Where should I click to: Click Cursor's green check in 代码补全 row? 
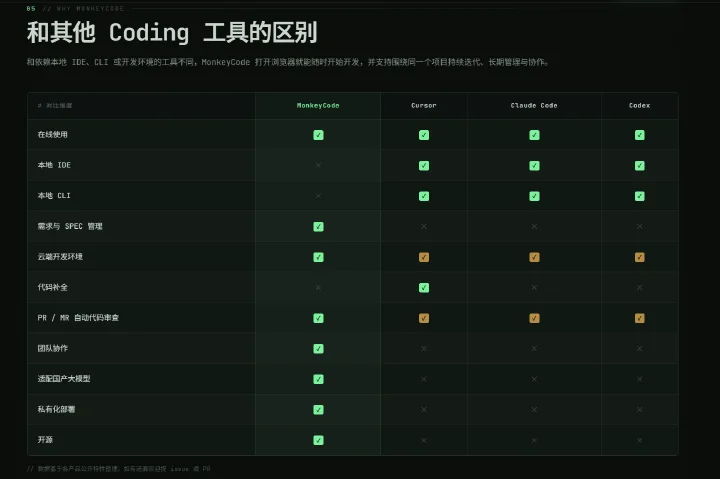424,287
